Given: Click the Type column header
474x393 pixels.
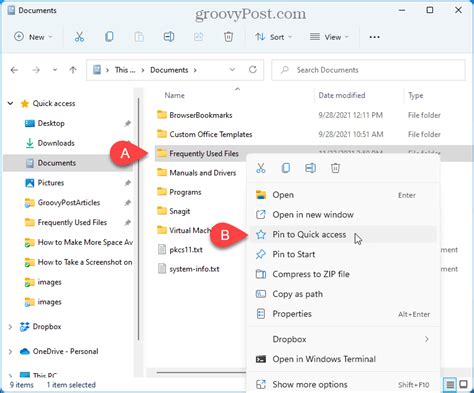Looking at the screenshot, I should coord(416,96).
